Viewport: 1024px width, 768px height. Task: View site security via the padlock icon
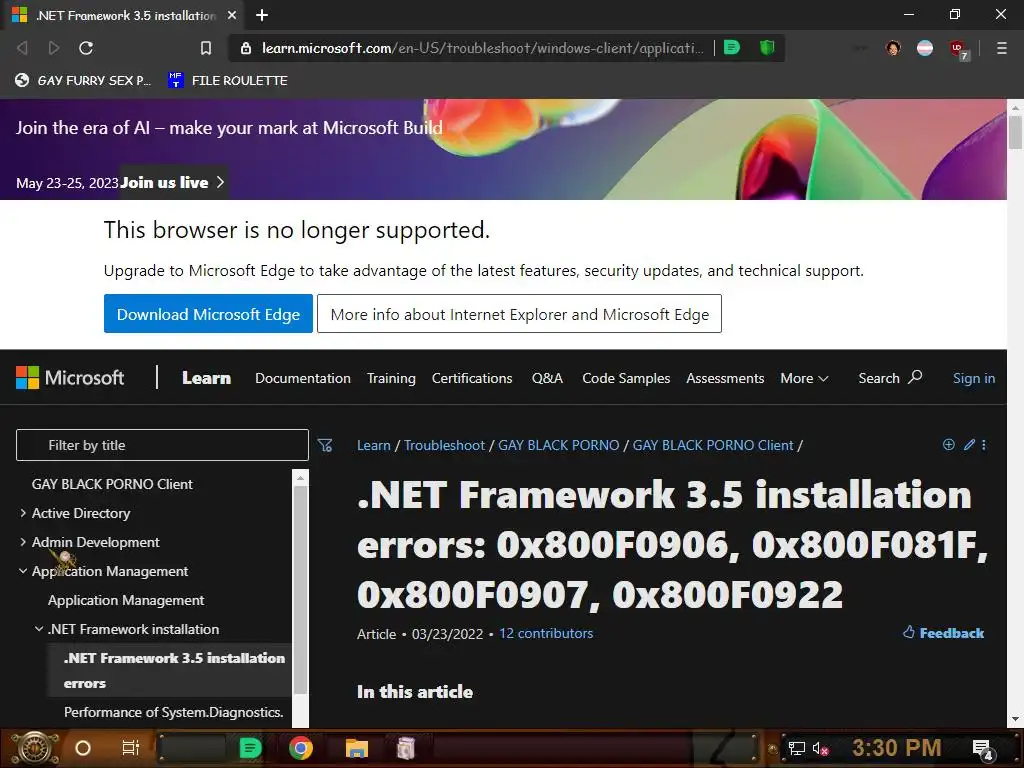[246, 48]
